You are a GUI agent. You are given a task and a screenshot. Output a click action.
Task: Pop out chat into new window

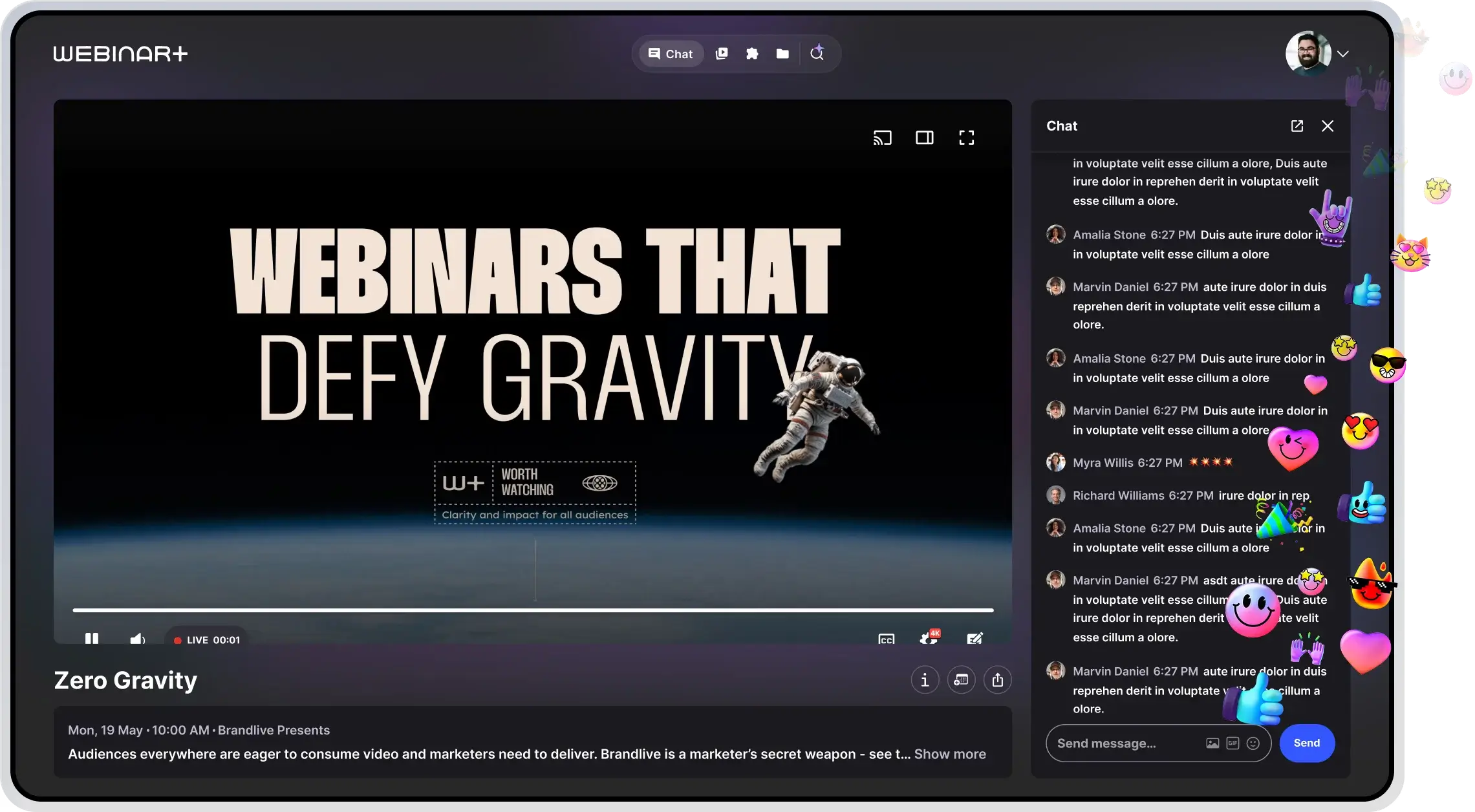pos(1297,126)
